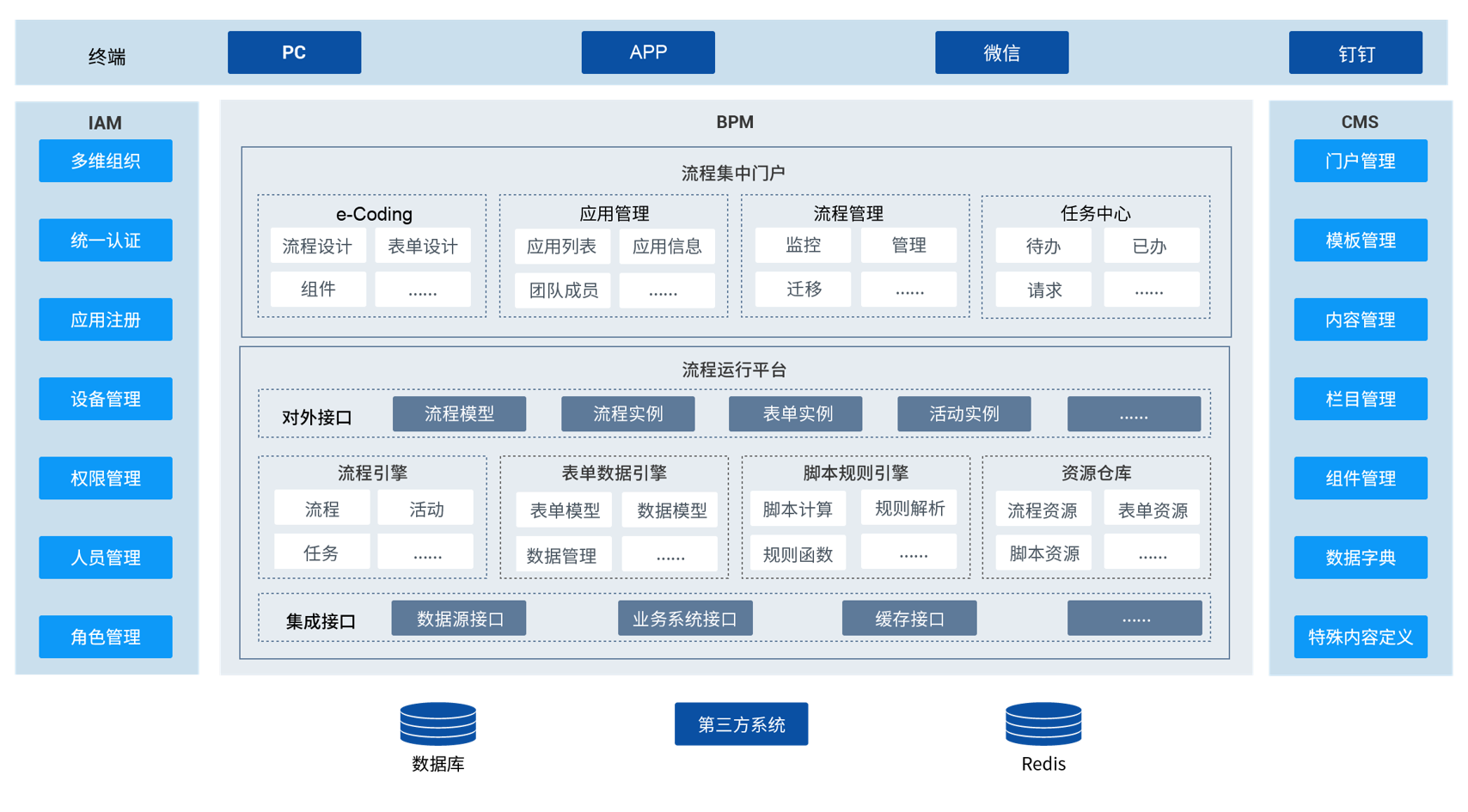Click the 第三方系统 box
The width and height of the screenshot is (1468, 812).
pyautogui.click(x=741, y=723)
